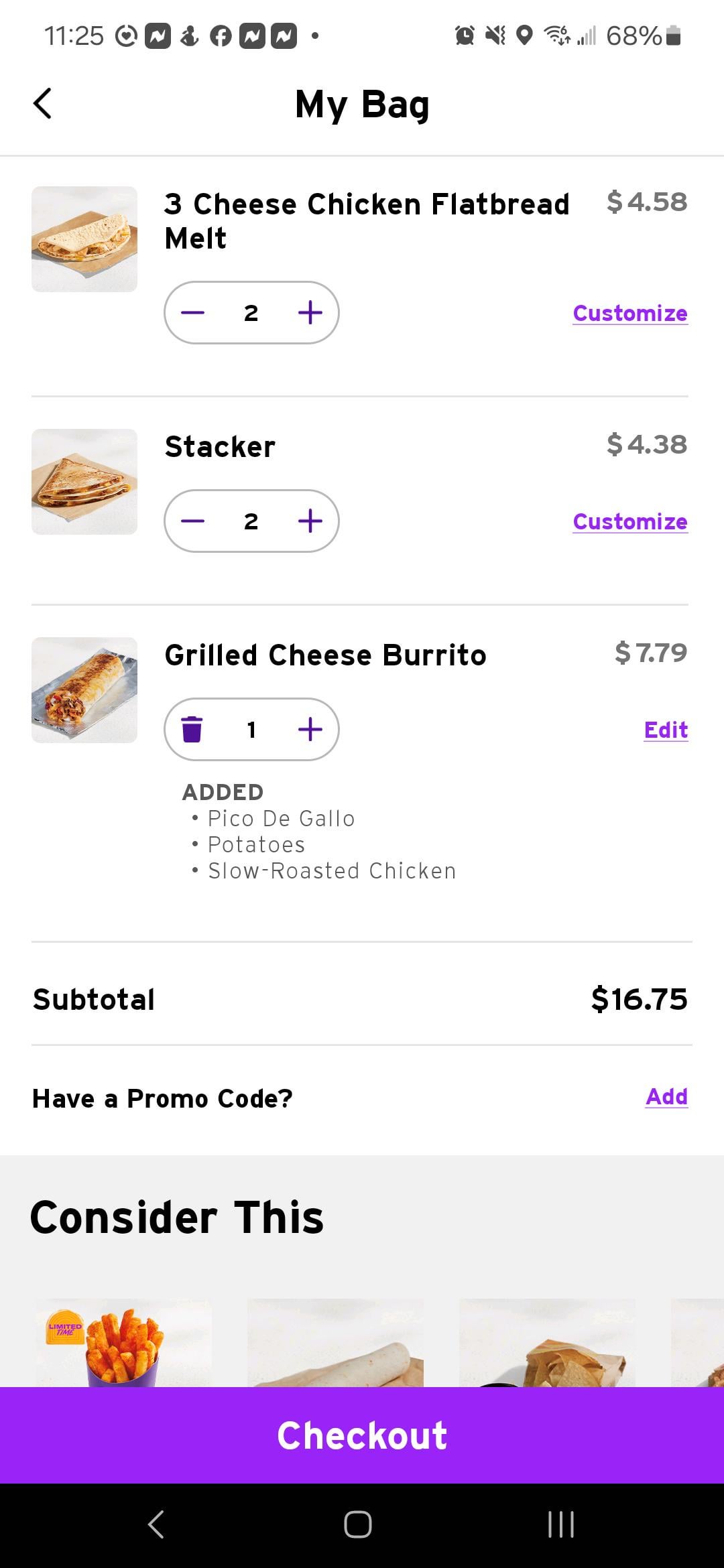Increase 3 Cheese Chicken Flatbread Melt quantity
This screenshot has height=1568, width=724.
click(x=310, y=313)
